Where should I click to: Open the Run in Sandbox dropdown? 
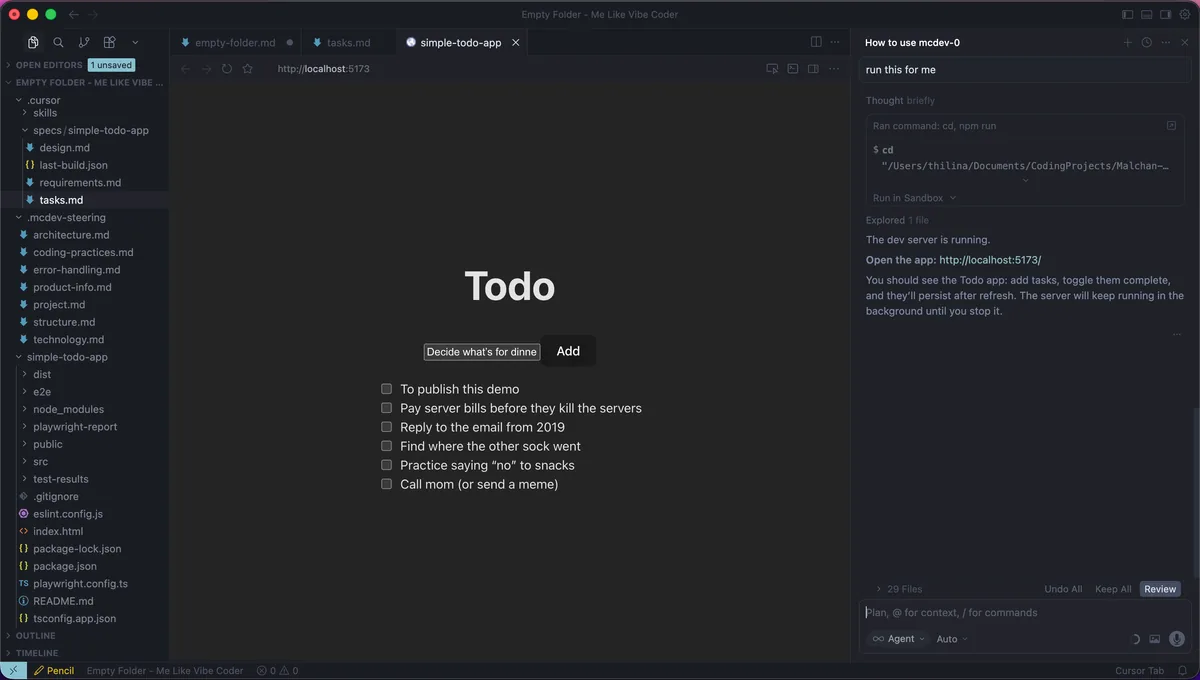[x=914, y=198]
